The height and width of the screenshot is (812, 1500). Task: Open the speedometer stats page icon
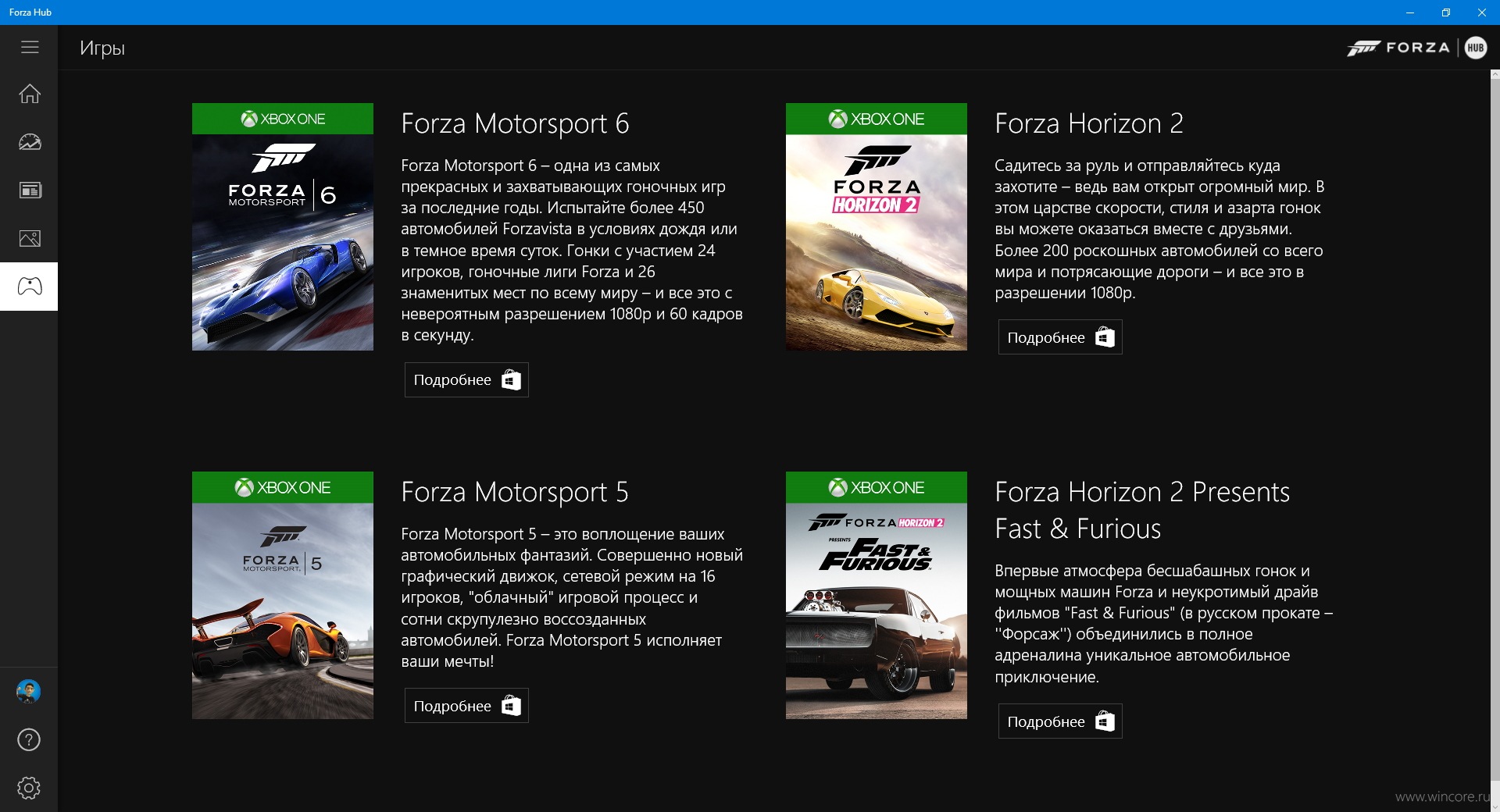[x=30, y=142]
